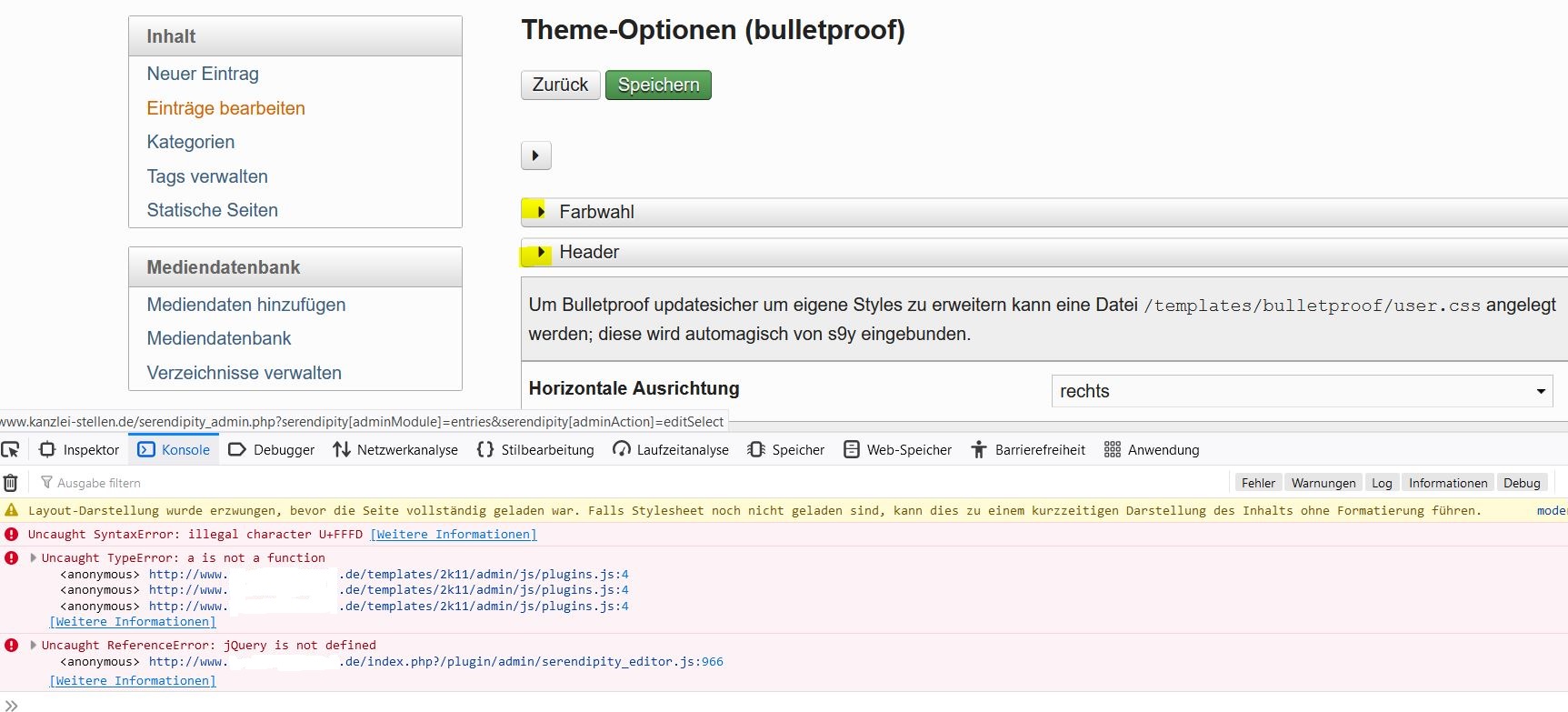Click the green Speichern button
Image resolution: width=1568 pixels, height=712 pixels.
tap(658, 85)
